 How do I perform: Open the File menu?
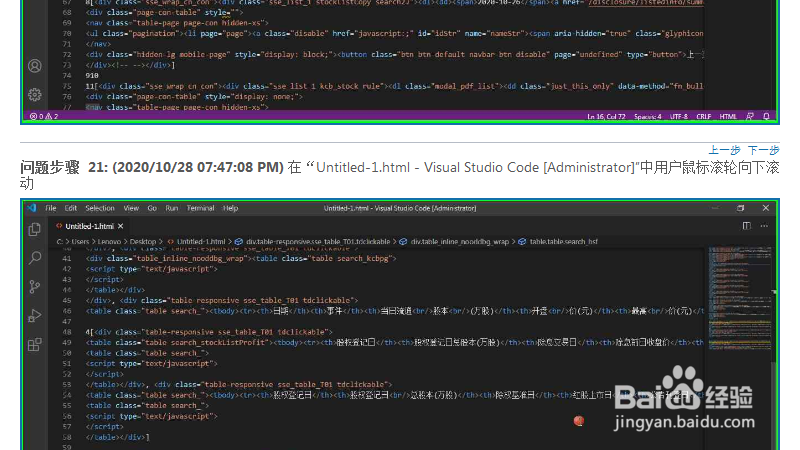point(51,208)
